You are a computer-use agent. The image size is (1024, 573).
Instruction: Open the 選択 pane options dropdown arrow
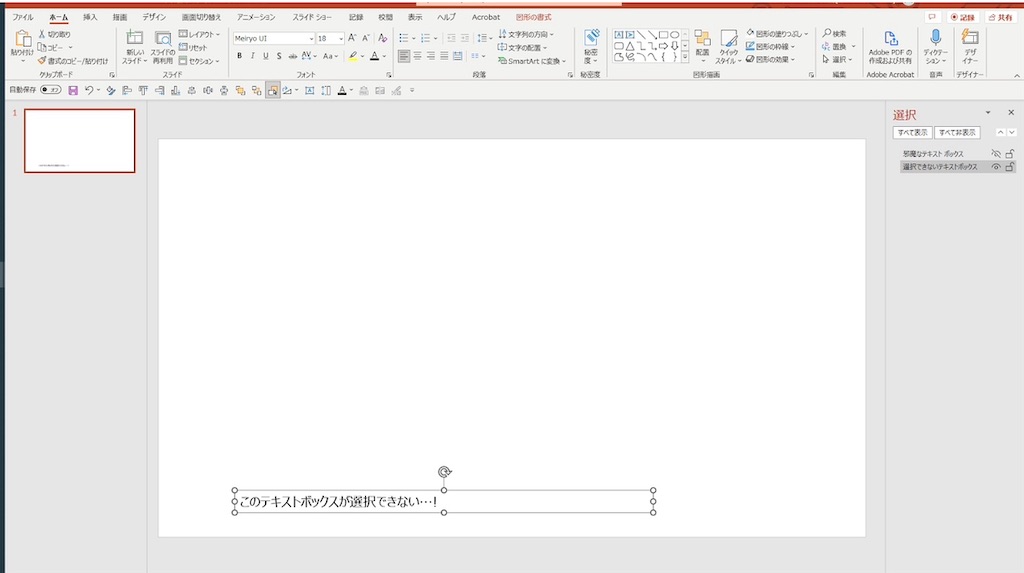point(987,113)
